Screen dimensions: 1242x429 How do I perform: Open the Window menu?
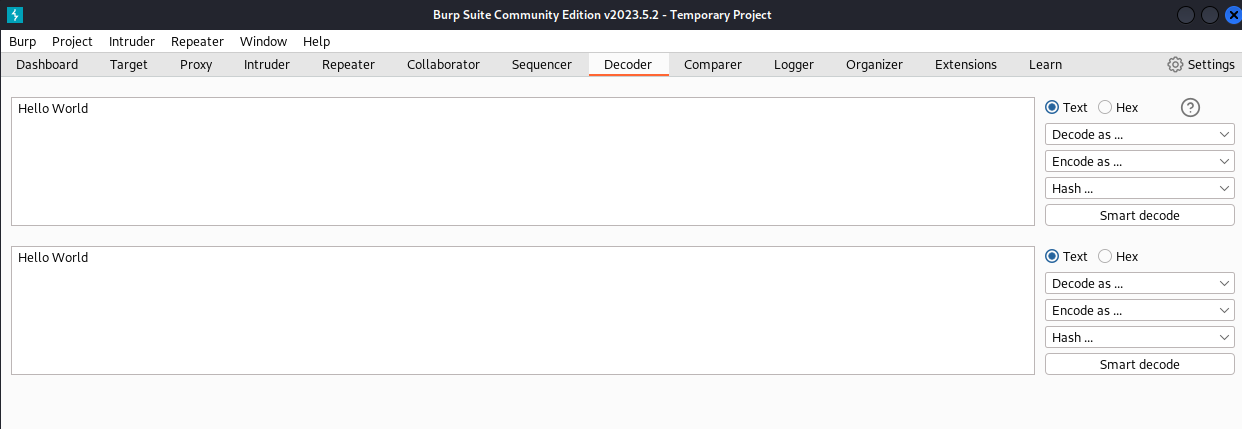click(x=263, y=41)
